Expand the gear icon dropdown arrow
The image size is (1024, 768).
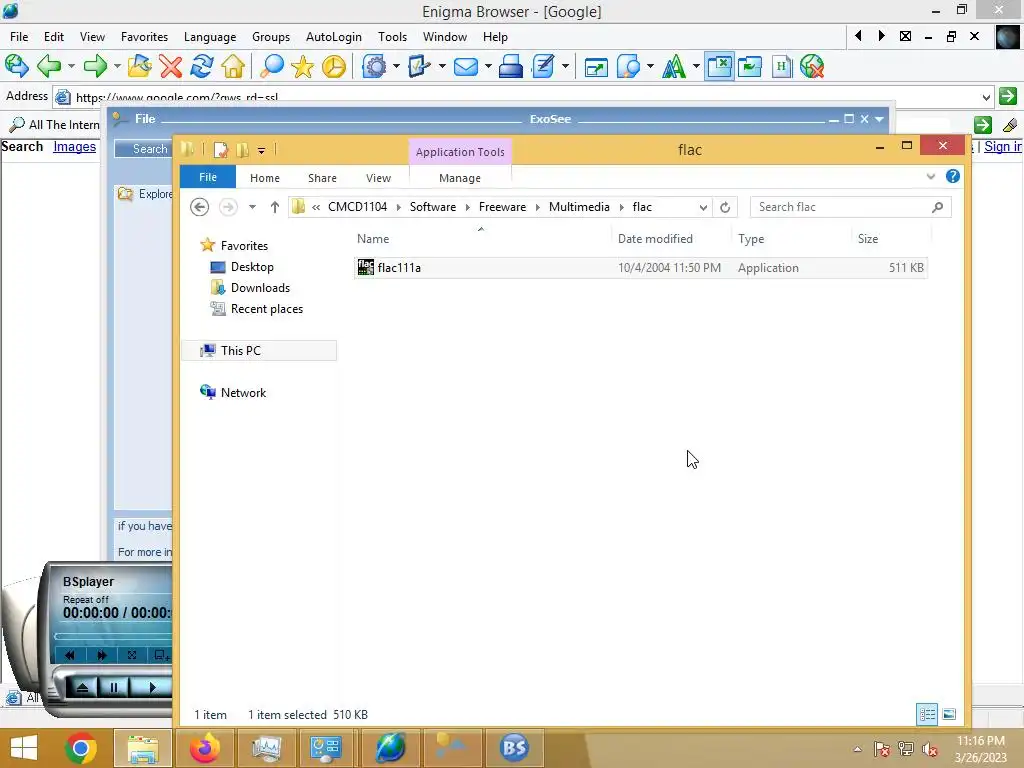pos(396,66)
